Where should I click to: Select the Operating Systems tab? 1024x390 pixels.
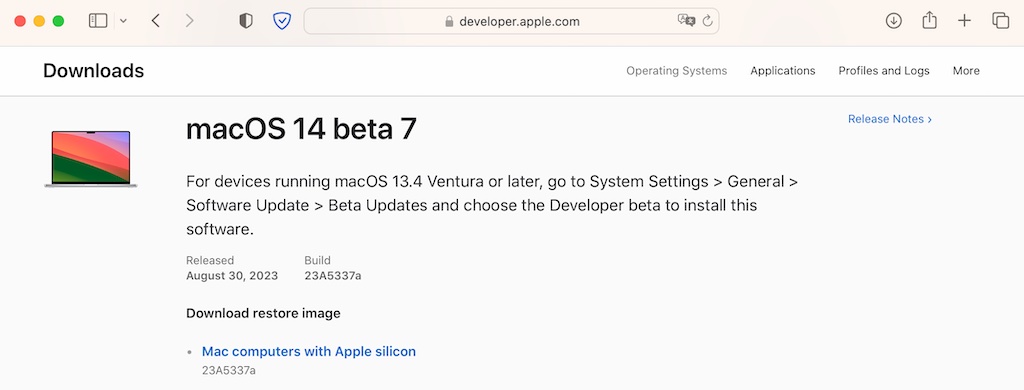click(x=677, y=71)
